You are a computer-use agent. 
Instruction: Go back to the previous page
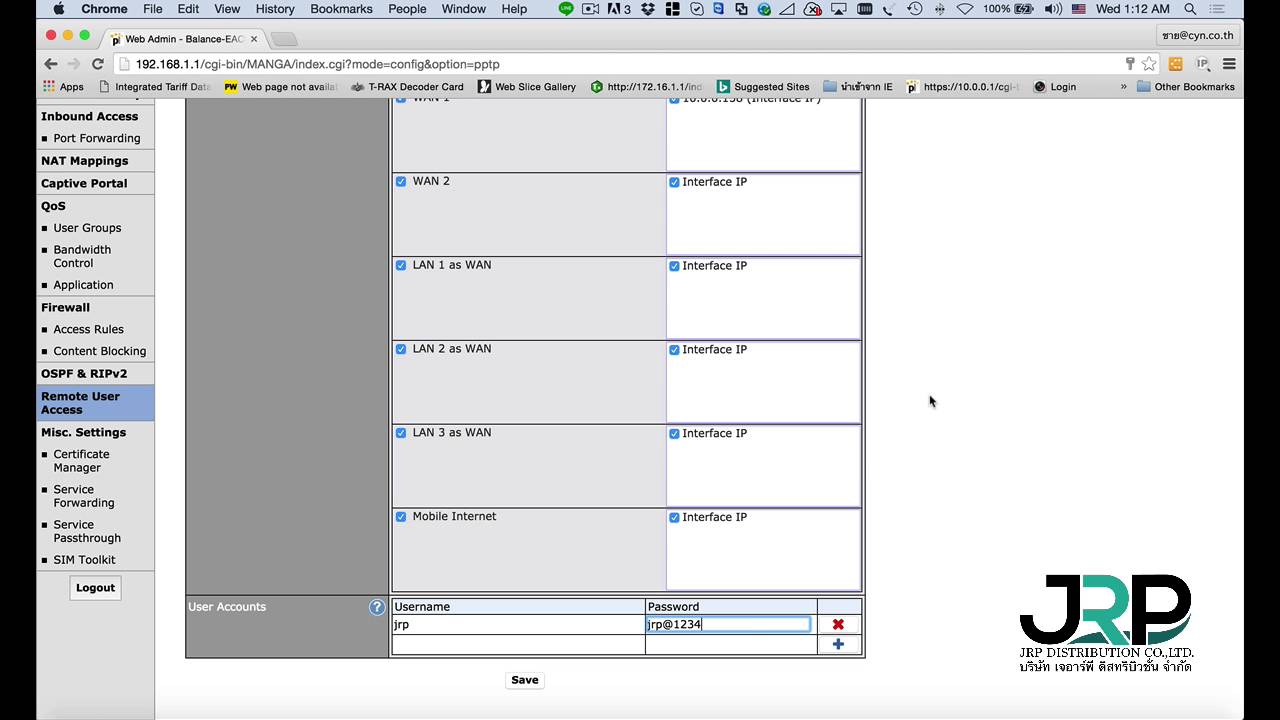[x=51, y=63]
